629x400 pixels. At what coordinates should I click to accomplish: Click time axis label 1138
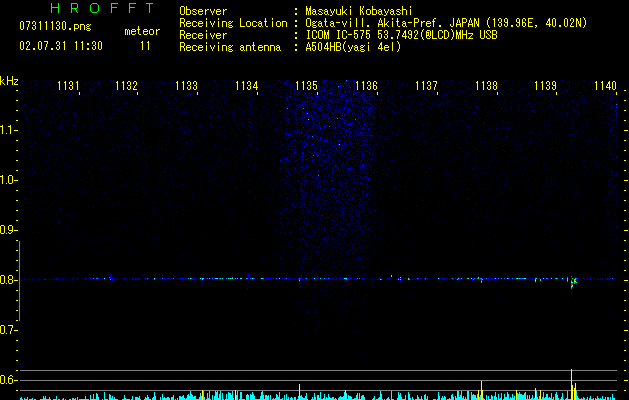486,86
